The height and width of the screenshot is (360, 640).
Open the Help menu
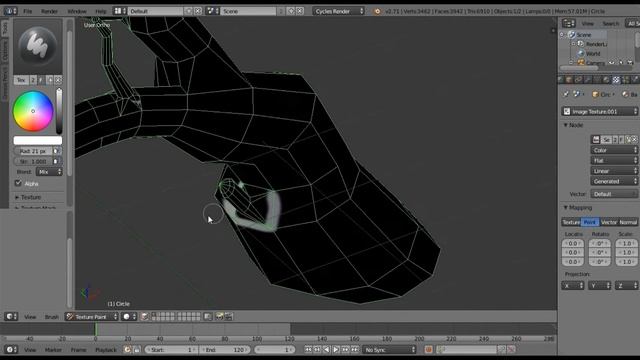pyautogui.click(x=100, y=11)
